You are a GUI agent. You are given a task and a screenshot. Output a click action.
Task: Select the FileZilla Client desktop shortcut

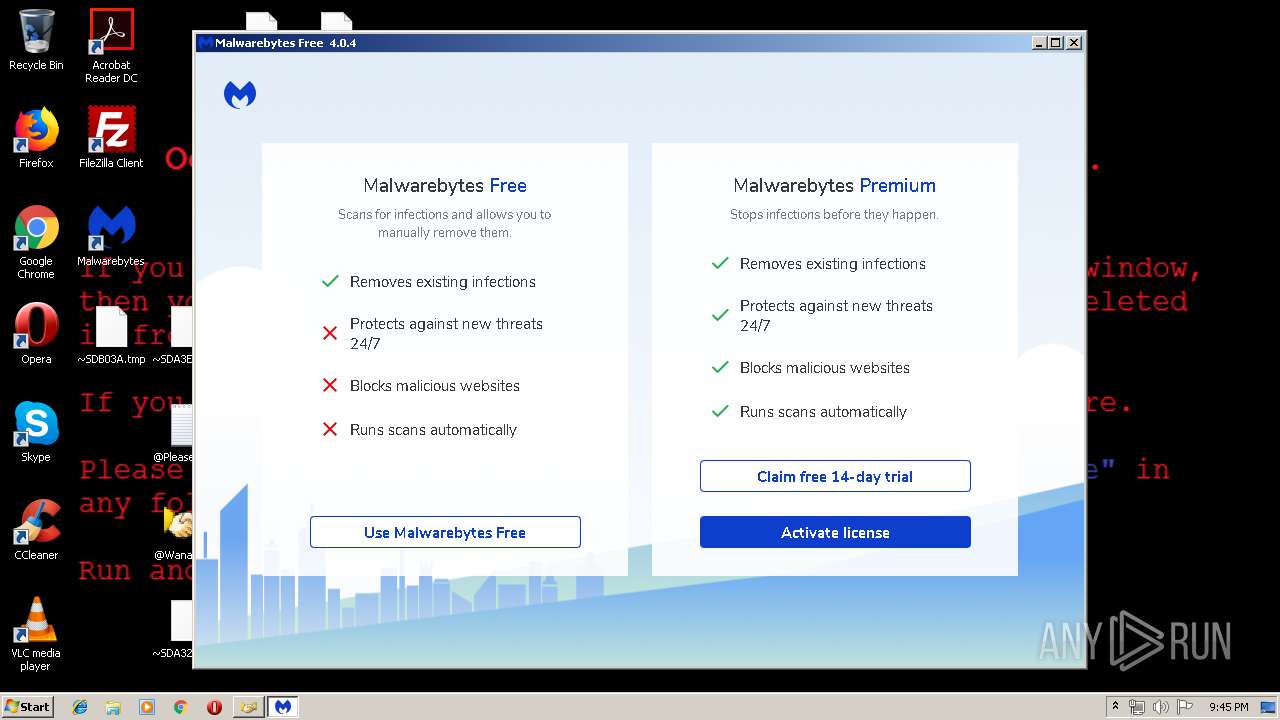click(111, 138)
